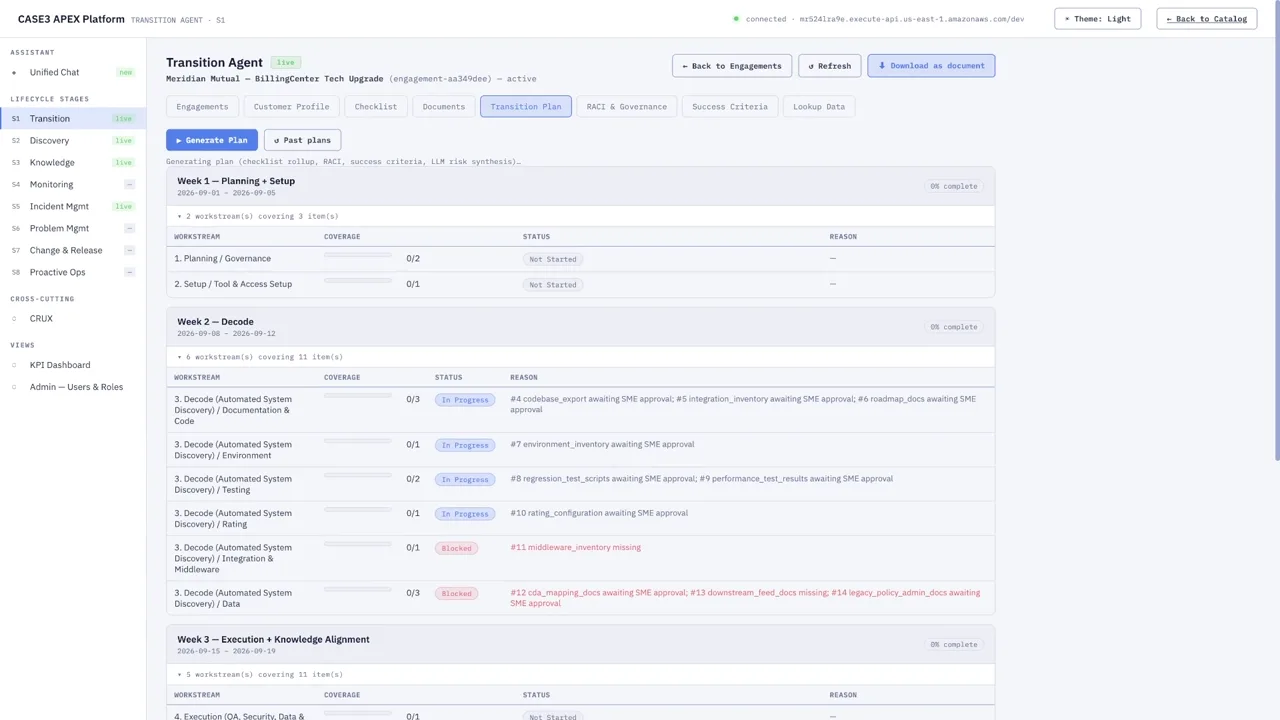Click the Planning / Governance coverage progress bar
1280x720 pixels.
point(358,255)
